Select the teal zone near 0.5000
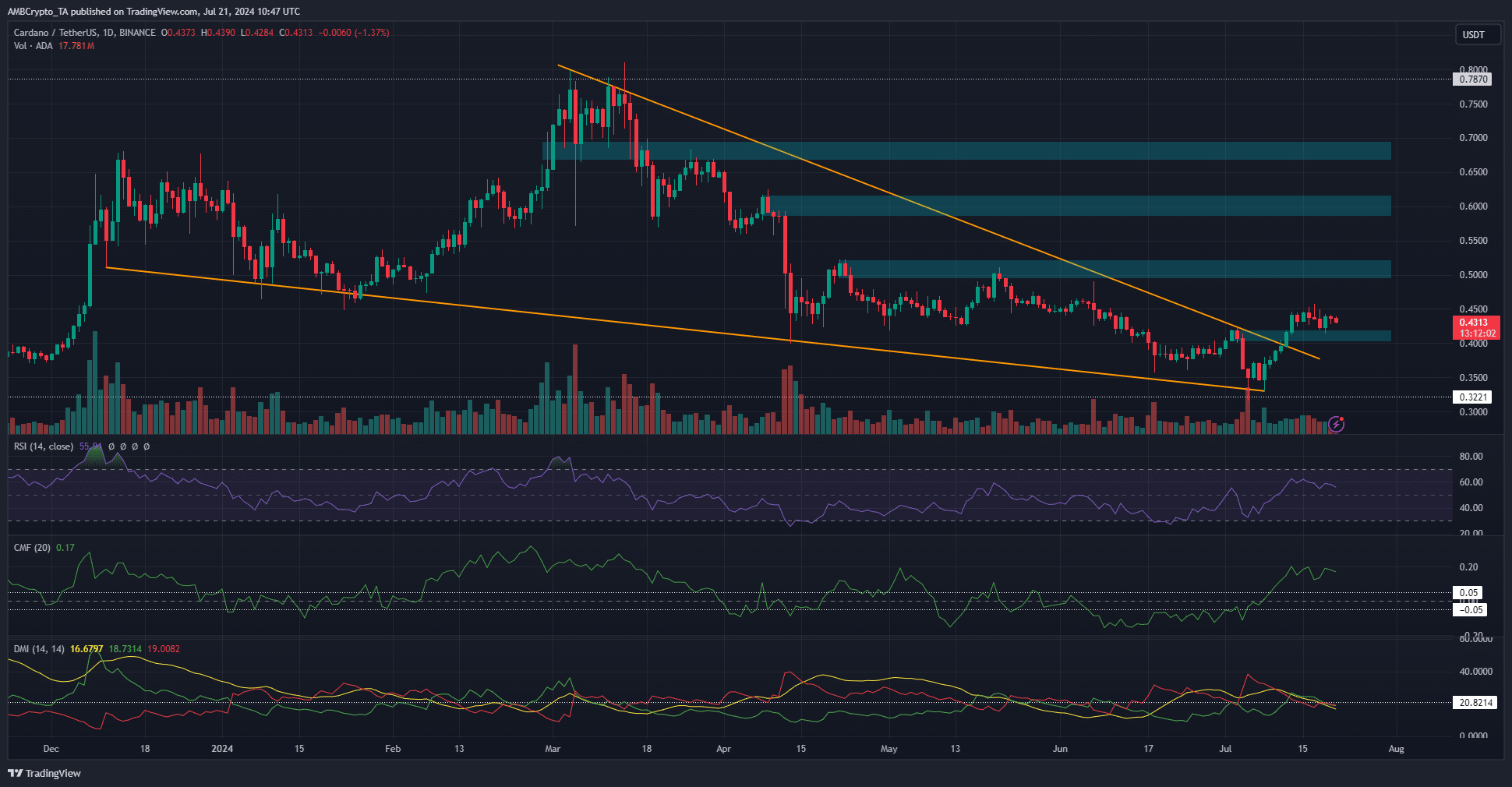This screenshot has height=787, width=1512. click(x=1118, y=270)
